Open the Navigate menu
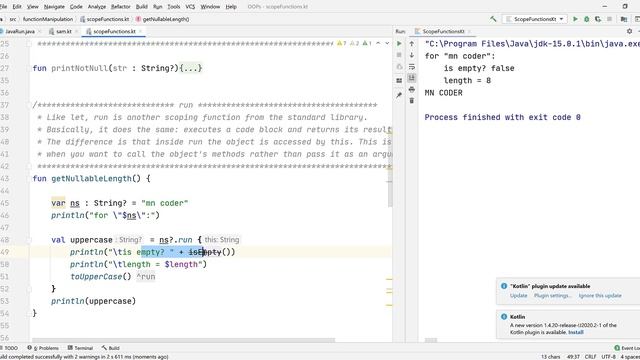This screenshot has width=640, height=360. point(54,7)
